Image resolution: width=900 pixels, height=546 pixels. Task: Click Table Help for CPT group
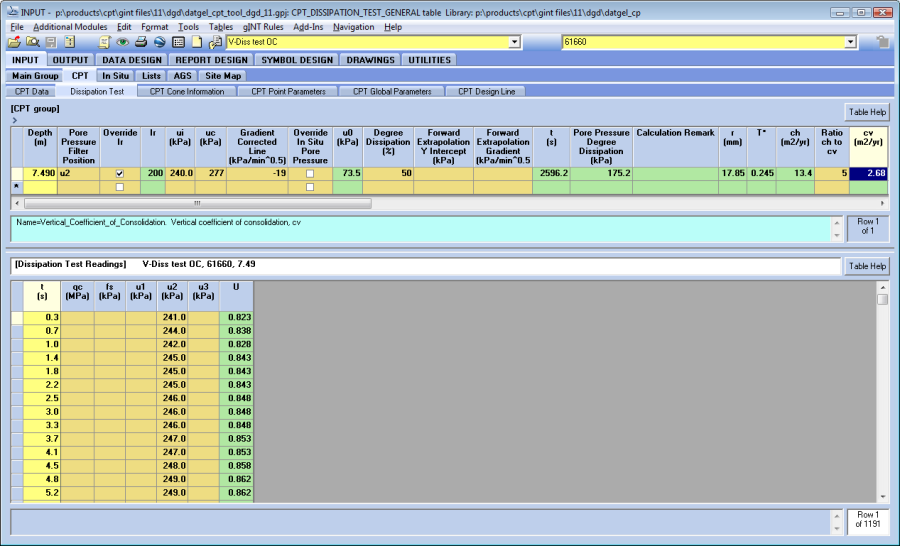(866, 112)
